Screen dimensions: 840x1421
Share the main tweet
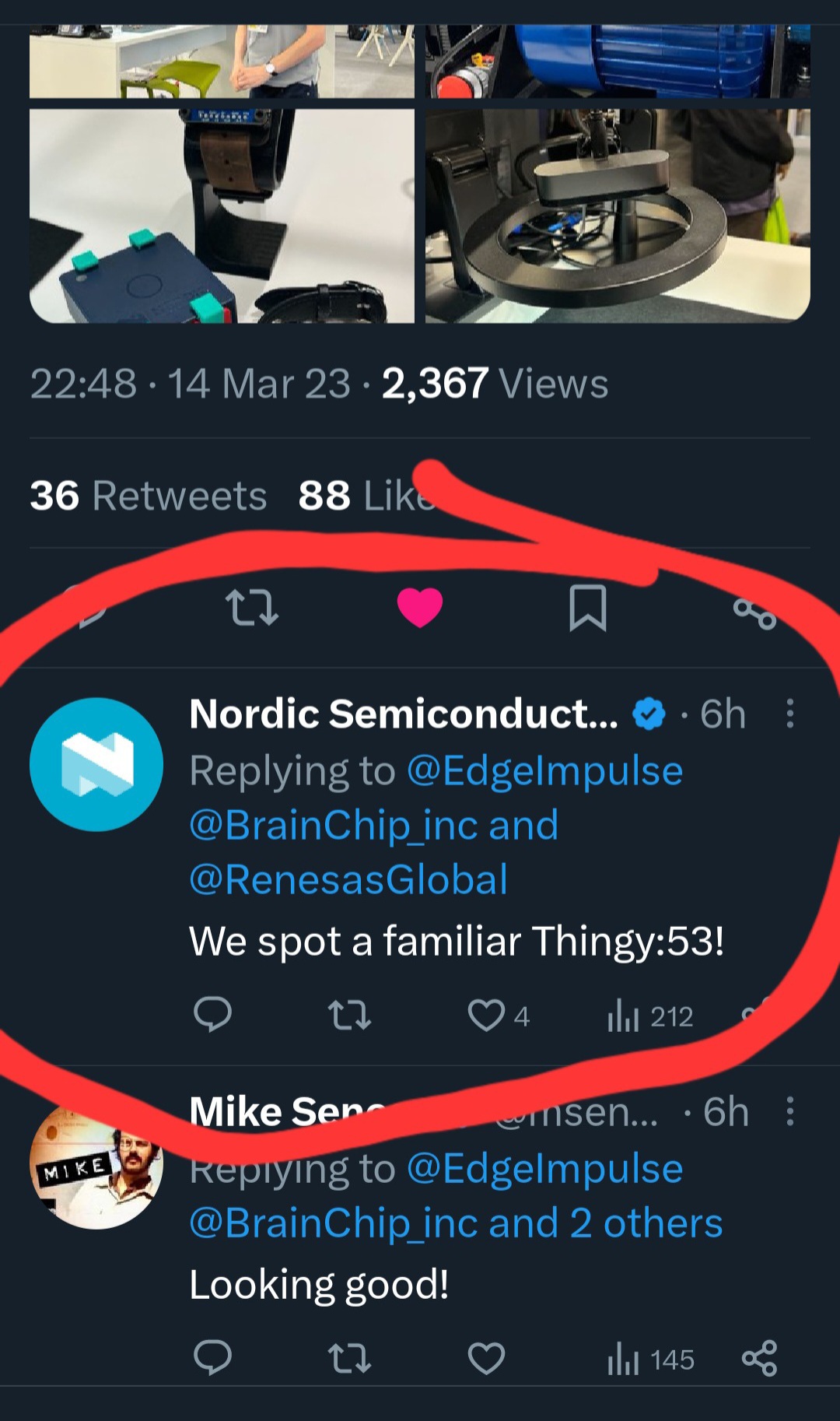coord(754,612)
